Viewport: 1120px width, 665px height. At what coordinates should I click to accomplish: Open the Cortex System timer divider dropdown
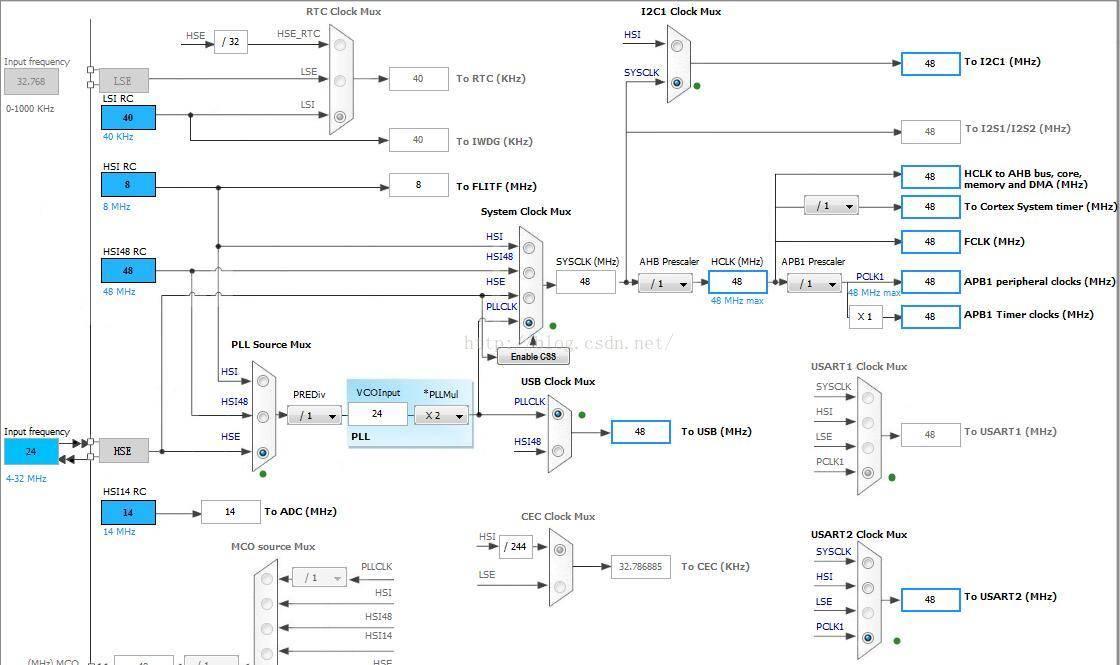(831, 206)
